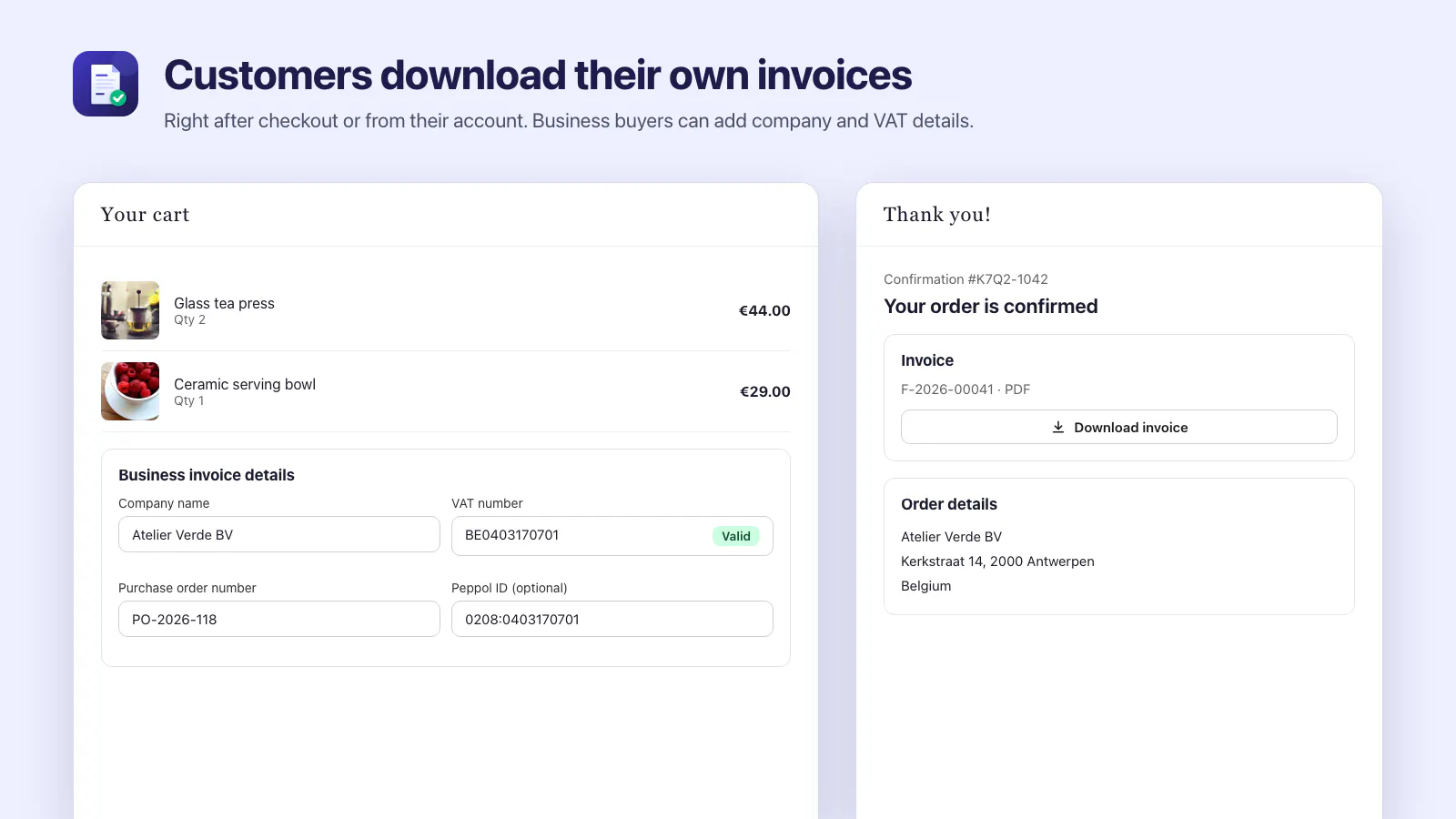Click the €44.00 price

(764, 310)
